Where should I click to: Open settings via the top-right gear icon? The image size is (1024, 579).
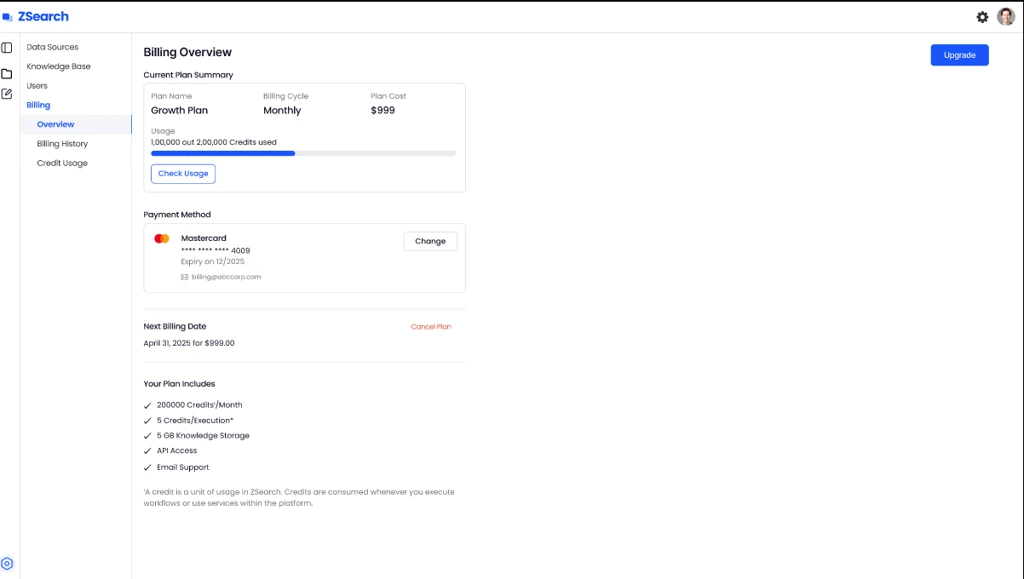coord(982,17)
